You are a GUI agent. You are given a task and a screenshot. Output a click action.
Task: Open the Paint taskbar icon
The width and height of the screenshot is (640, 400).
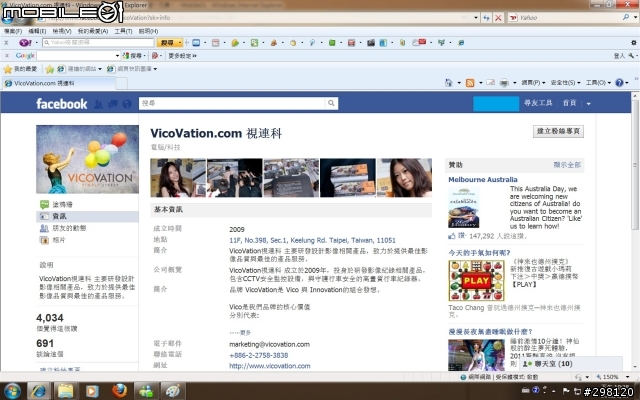point(173,391)
